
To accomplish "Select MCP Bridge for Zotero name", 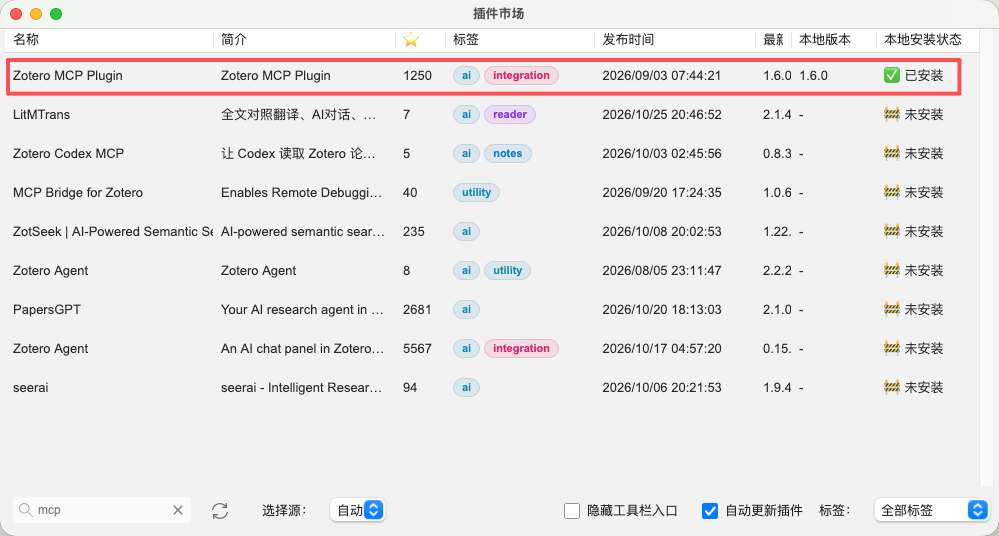I will coord(78,192).
